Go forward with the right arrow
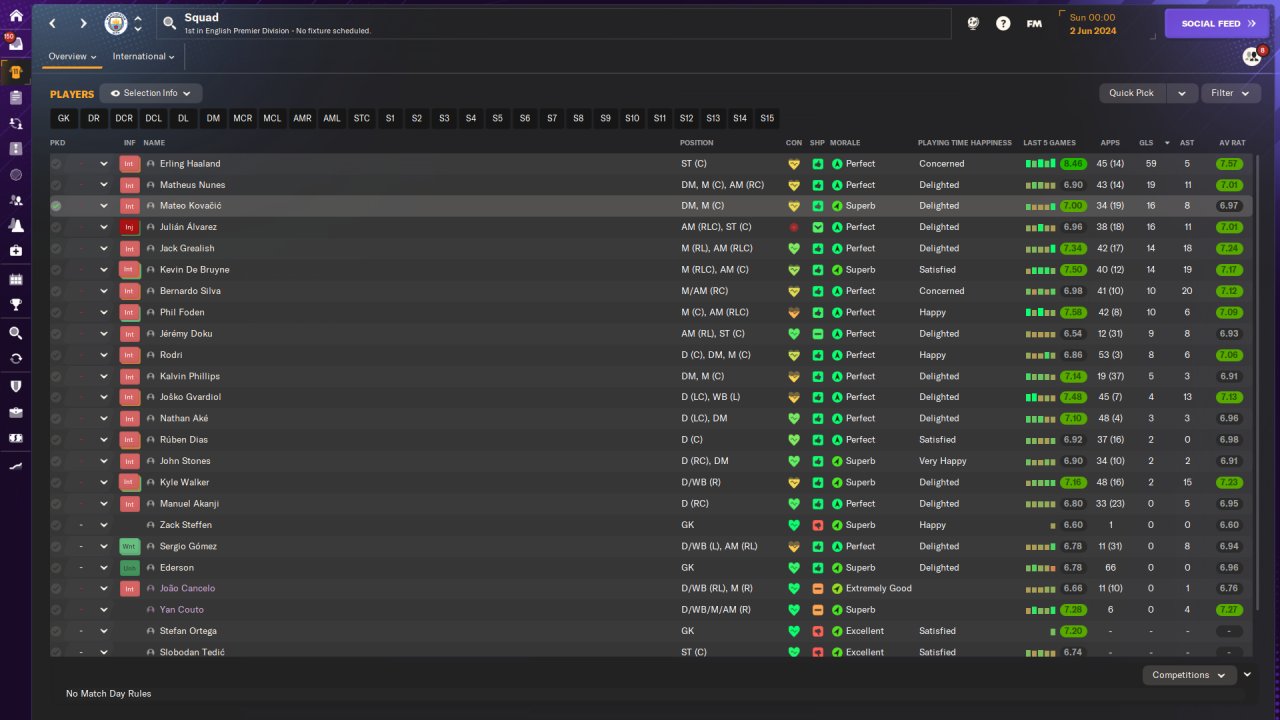 click(83, 23)
